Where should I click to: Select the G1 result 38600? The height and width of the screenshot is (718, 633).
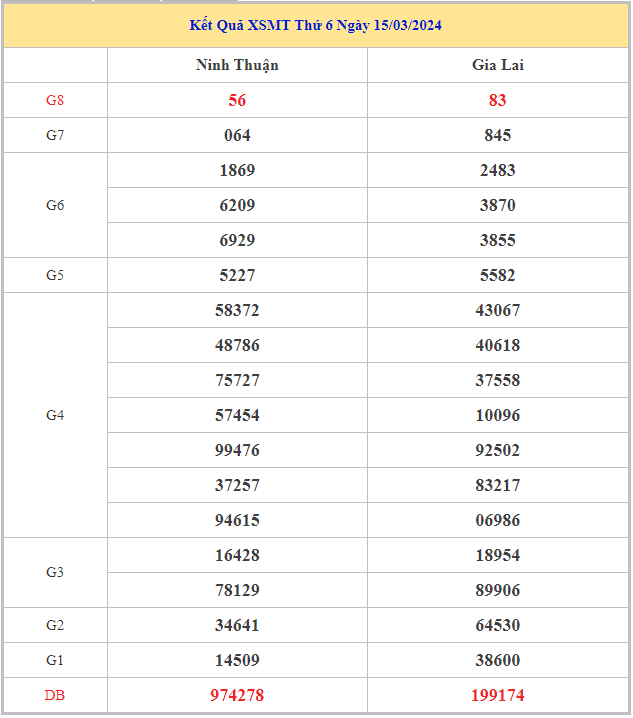pyautogui.click(x=497, y=660)
